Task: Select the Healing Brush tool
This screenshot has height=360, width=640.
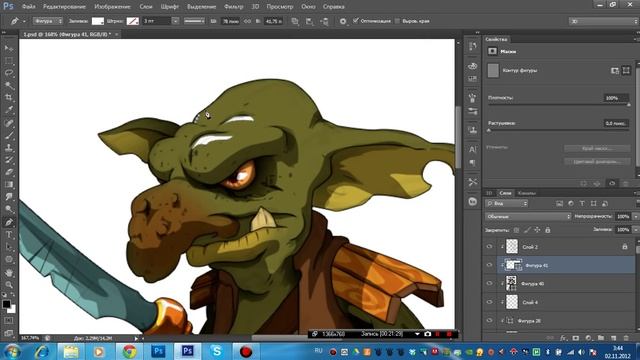Action: (x=9, y=123)
